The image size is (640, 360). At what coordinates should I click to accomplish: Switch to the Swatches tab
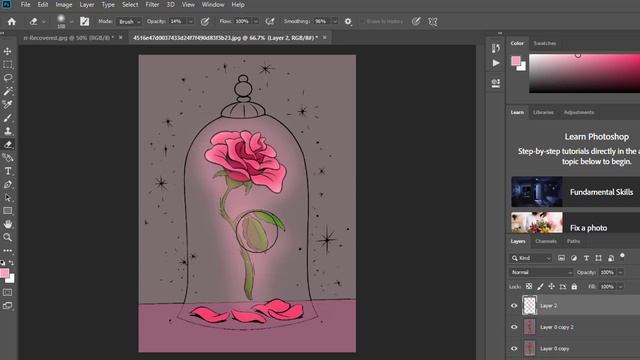pos(544,43)
